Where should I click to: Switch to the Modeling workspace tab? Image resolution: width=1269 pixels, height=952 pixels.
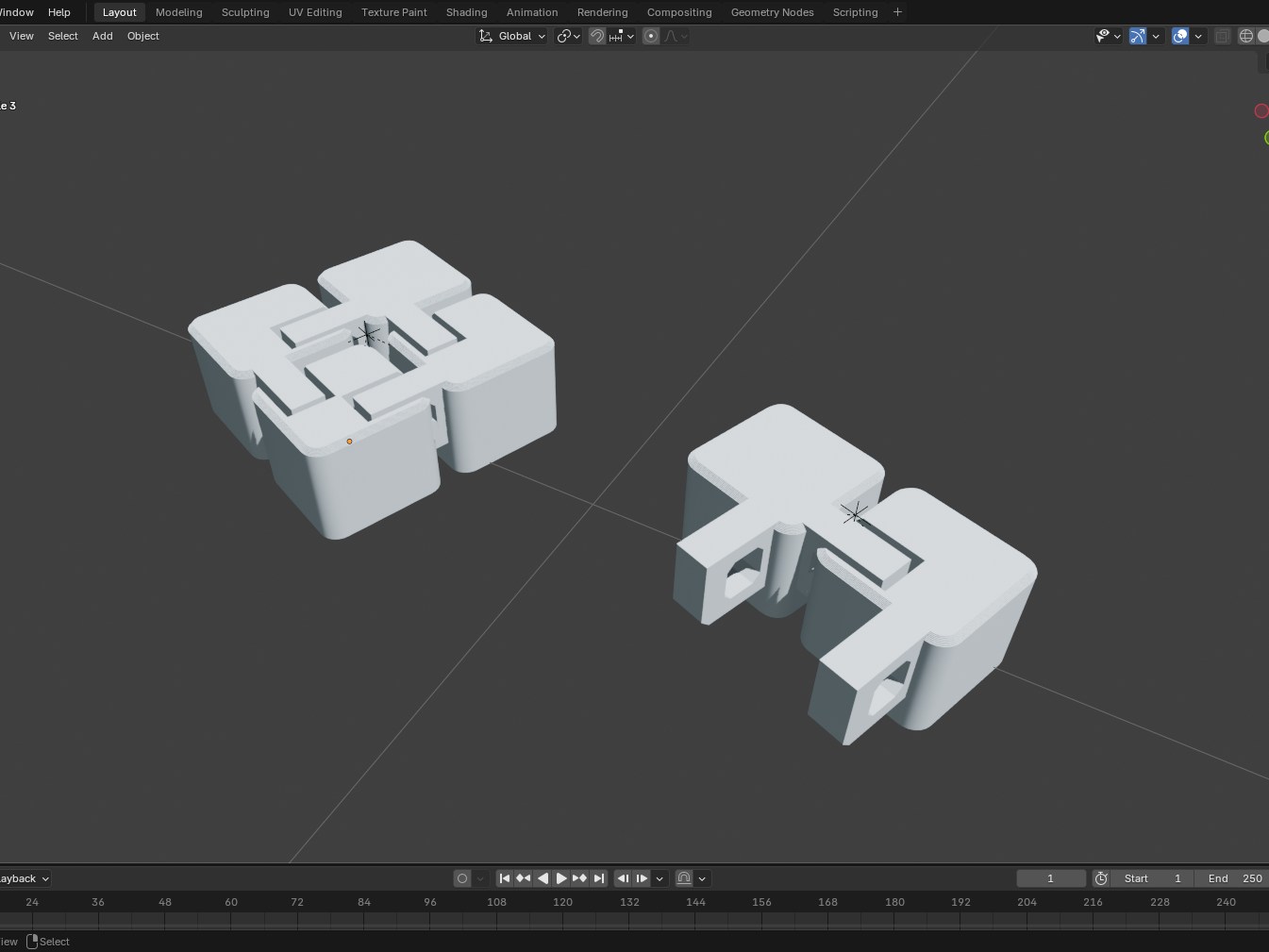point(179,12)
